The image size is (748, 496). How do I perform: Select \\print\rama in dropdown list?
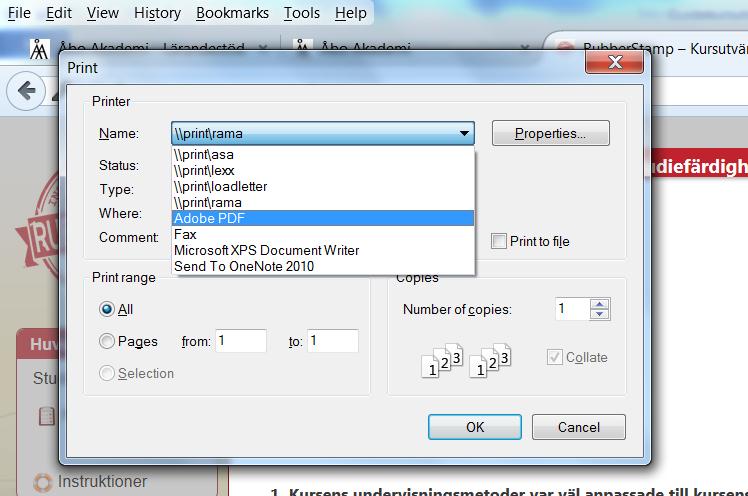(323, 202)
